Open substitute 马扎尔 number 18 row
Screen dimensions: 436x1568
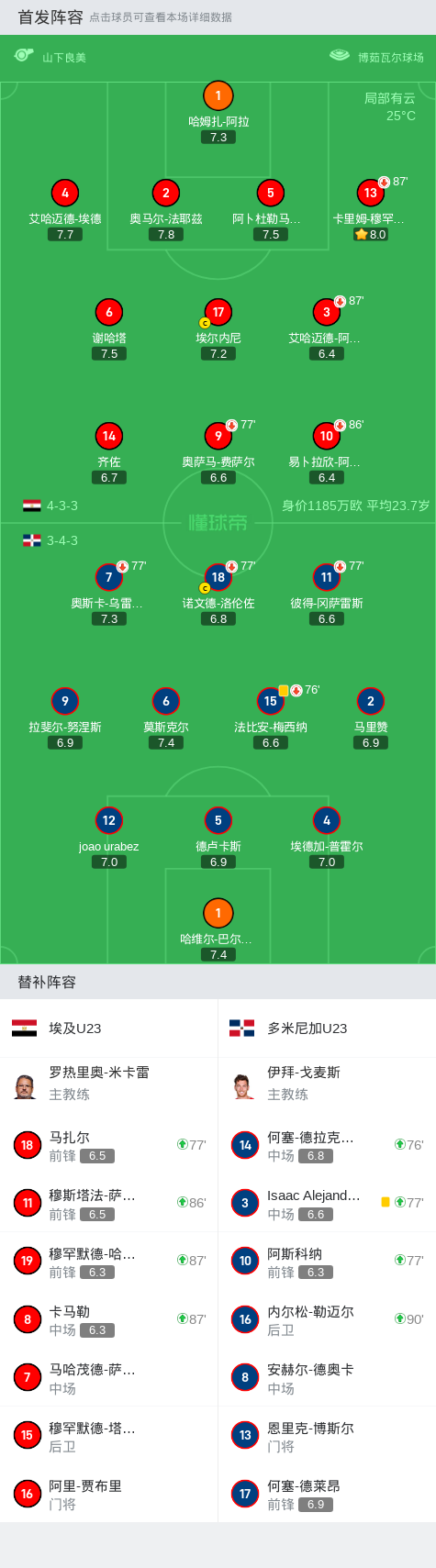coord(108,1145)
